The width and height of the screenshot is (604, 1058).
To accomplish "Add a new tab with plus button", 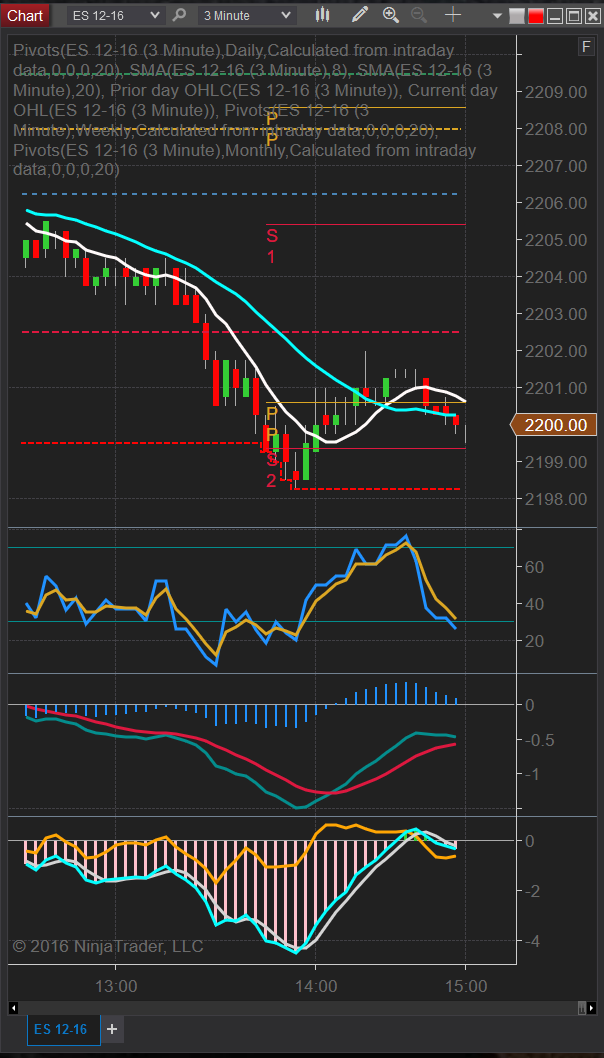I will (112, 1029).
